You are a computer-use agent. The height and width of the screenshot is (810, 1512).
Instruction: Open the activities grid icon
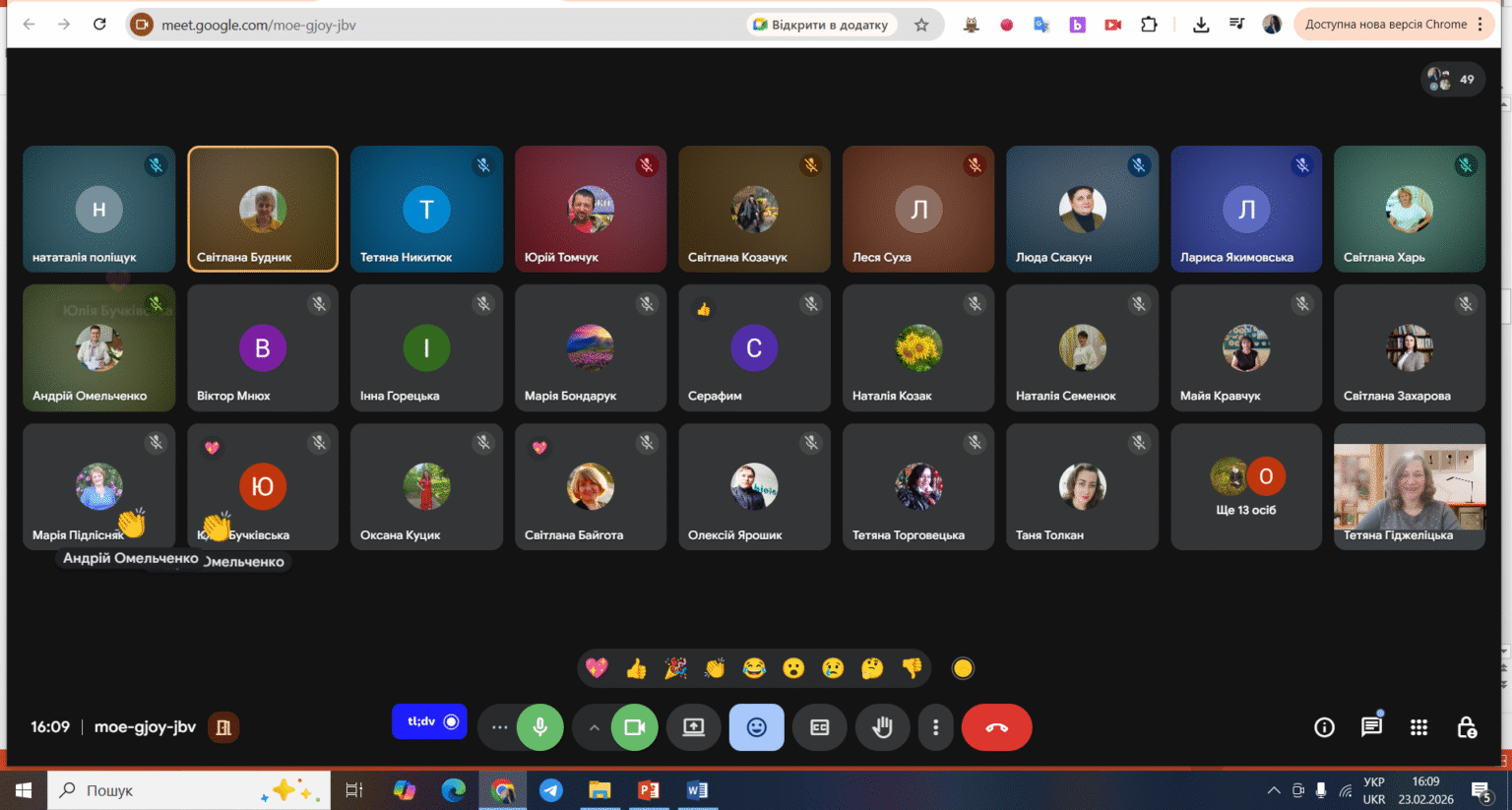pos(1418,727)
